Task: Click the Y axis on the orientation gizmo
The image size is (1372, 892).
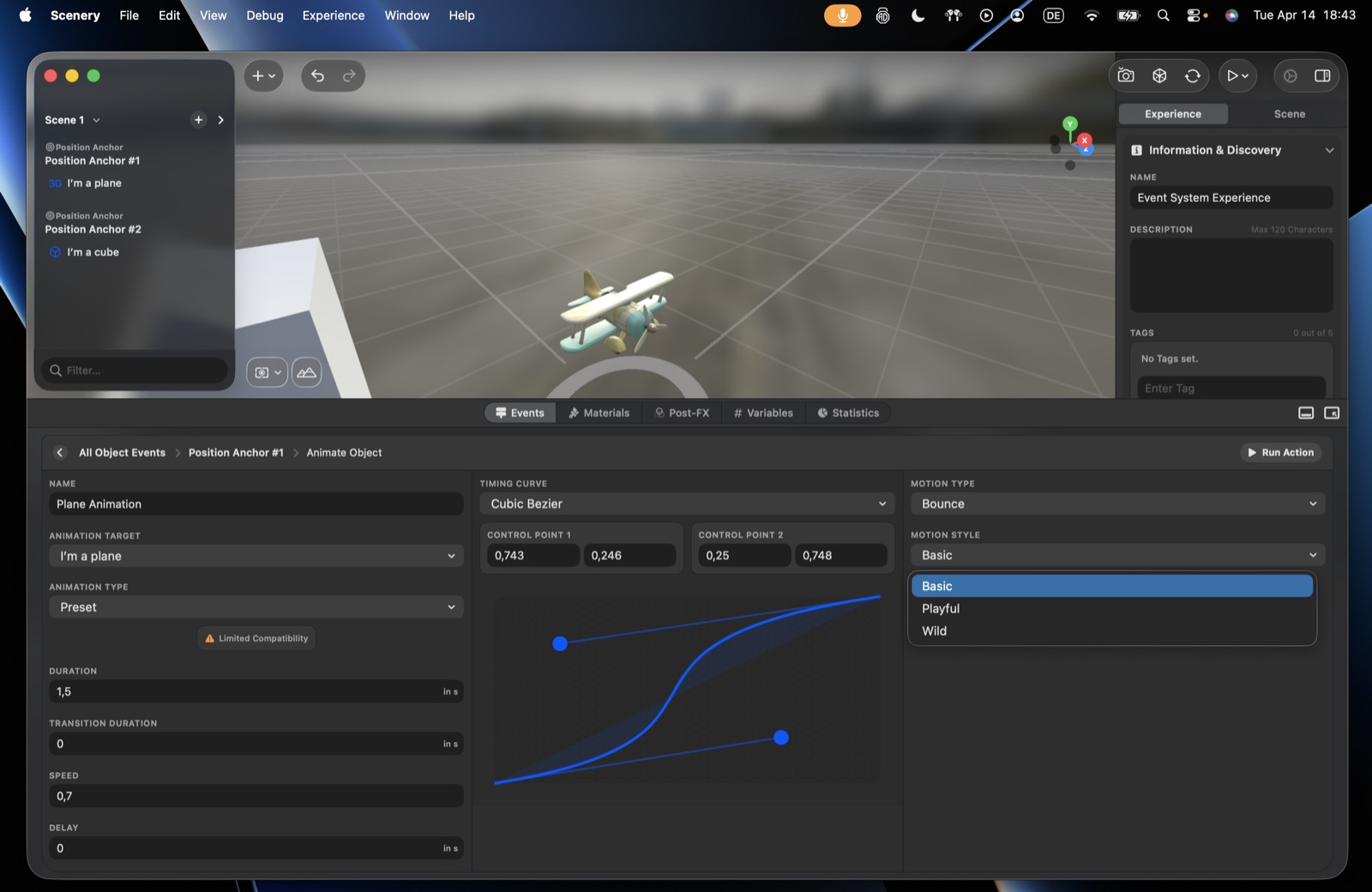Action: tap(1070, 124)
